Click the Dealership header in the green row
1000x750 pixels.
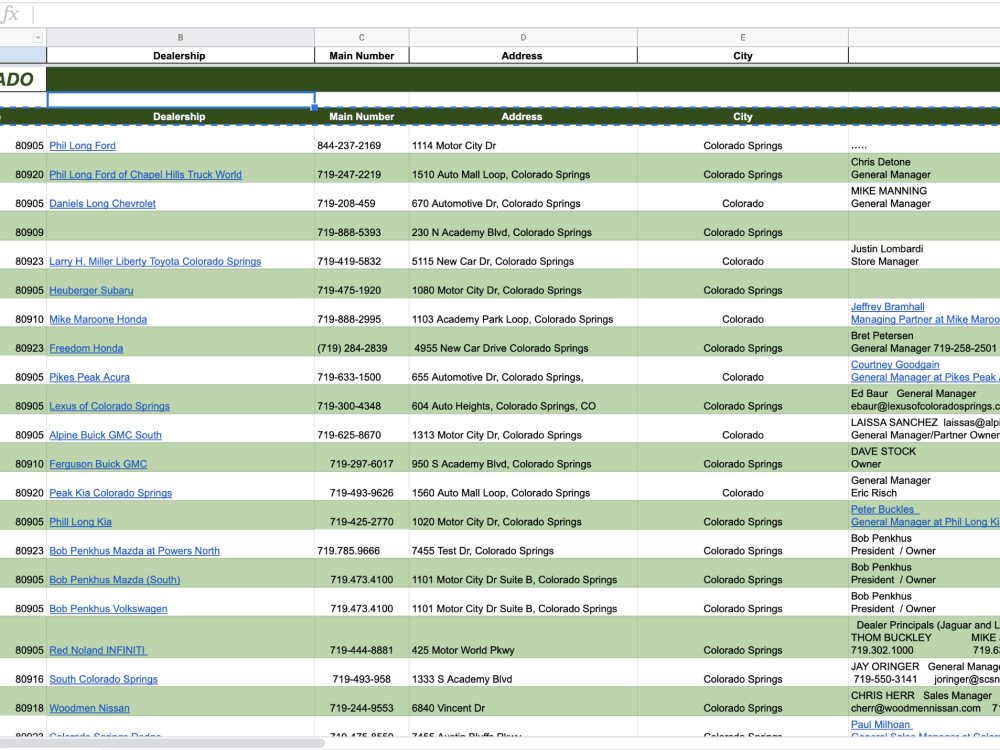point(179,117)
